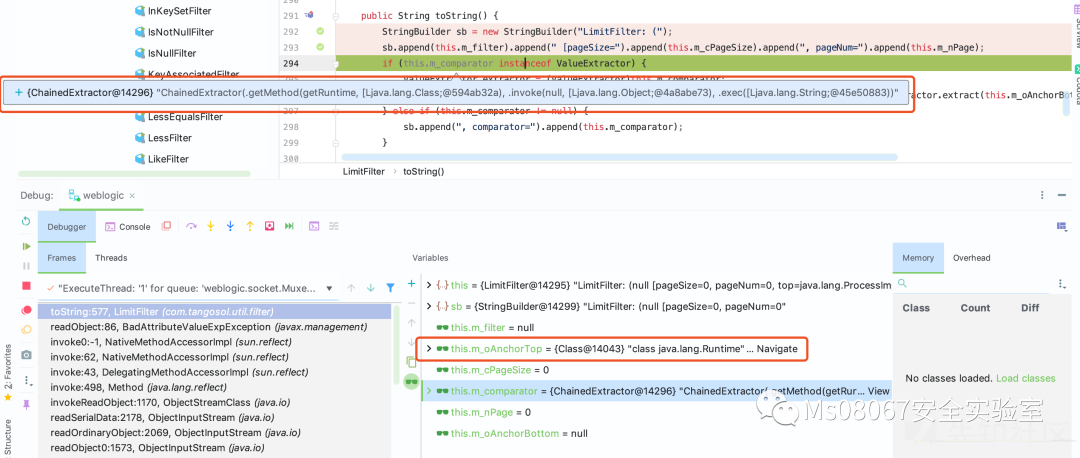Toggle breakpoint on line 292
Screen dimensions: 1080x458
pos(320,31)
